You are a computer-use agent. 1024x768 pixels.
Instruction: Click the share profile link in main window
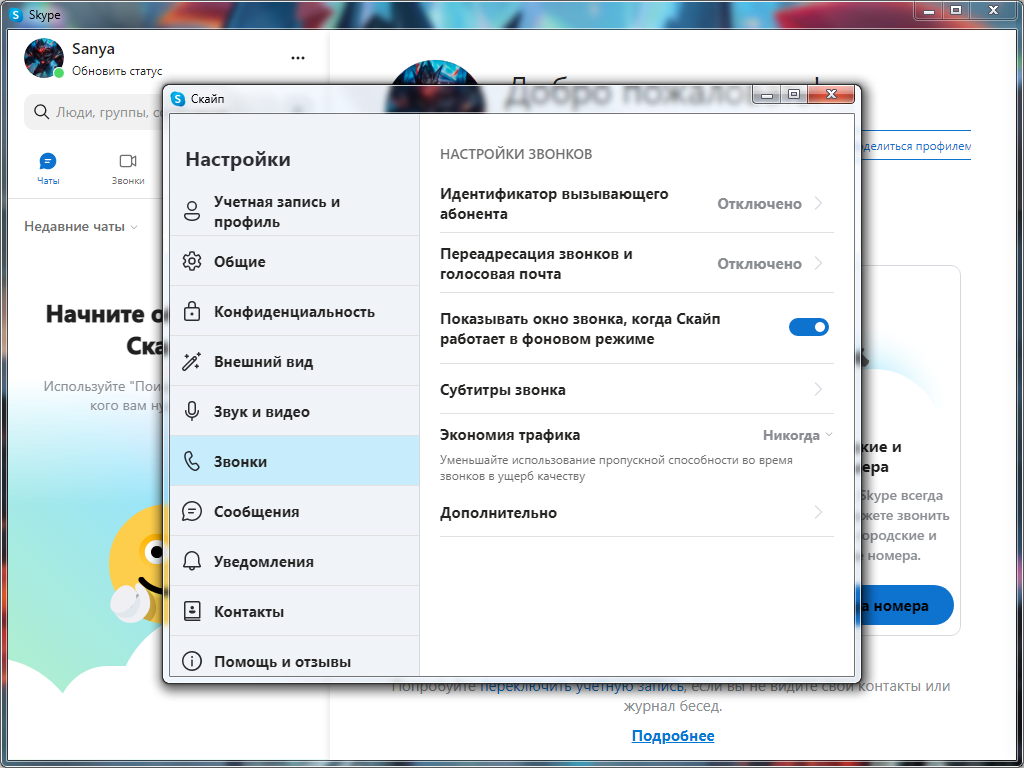point(916,146)
